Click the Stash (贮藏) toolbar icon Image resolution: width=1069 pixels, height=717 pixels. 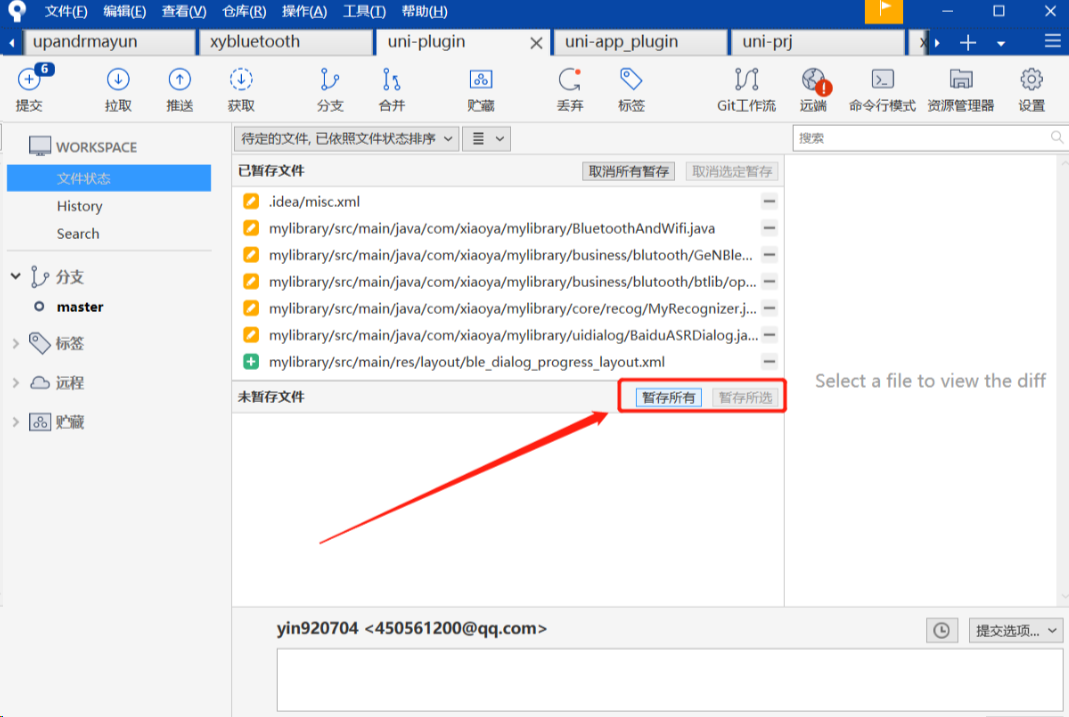(x=481, y=88)
